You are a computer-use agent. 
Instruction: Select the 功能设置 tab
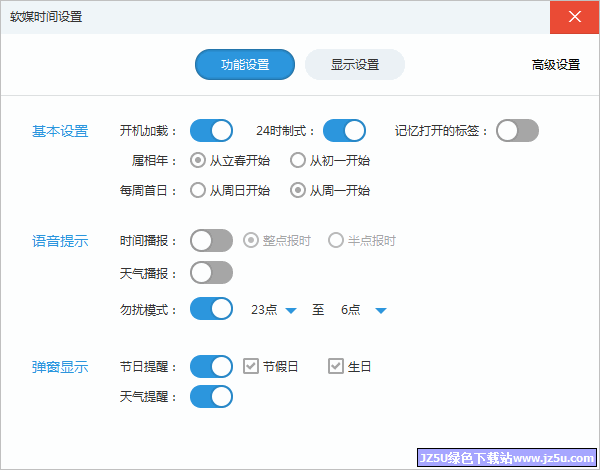(x=245, y=64)
